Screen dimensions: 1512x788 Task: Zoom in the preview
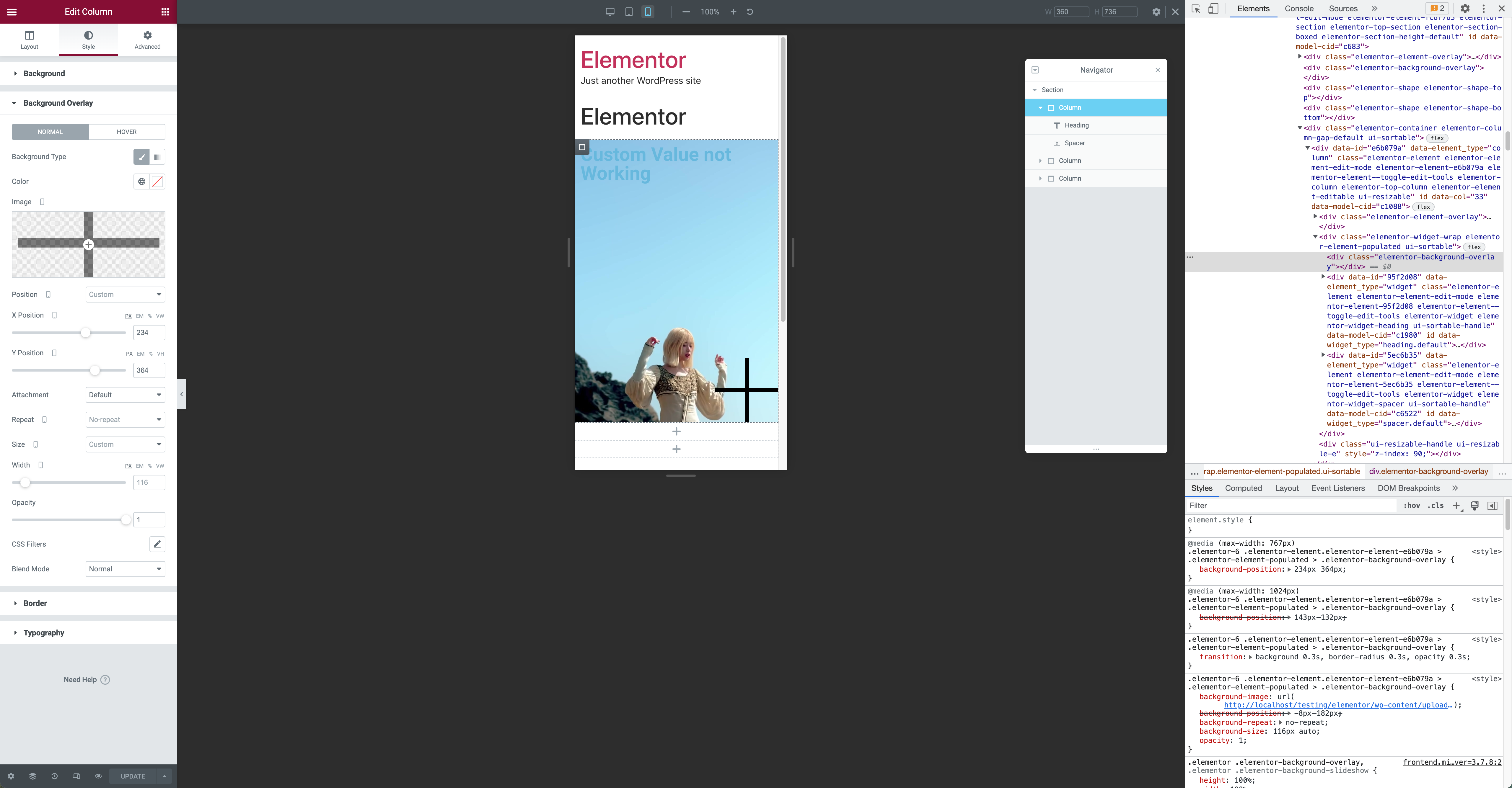(x=733, y=12)
